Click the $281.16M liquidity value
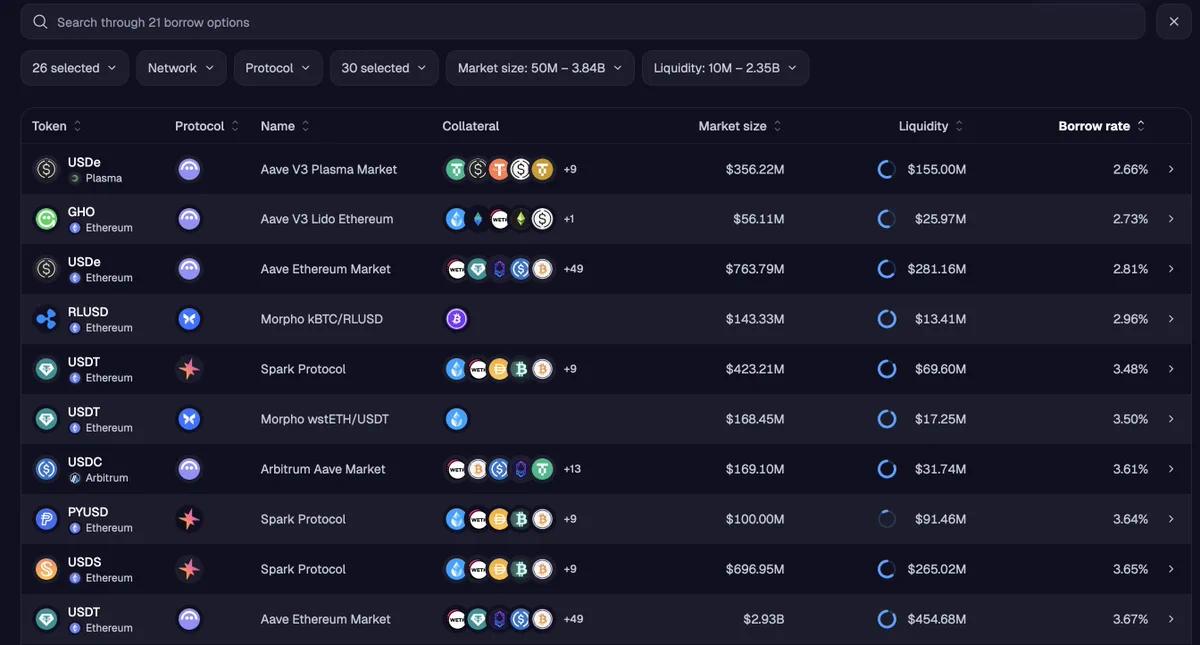The width and height of the screenshot is (1200, 645). click(x=937, y=269)
